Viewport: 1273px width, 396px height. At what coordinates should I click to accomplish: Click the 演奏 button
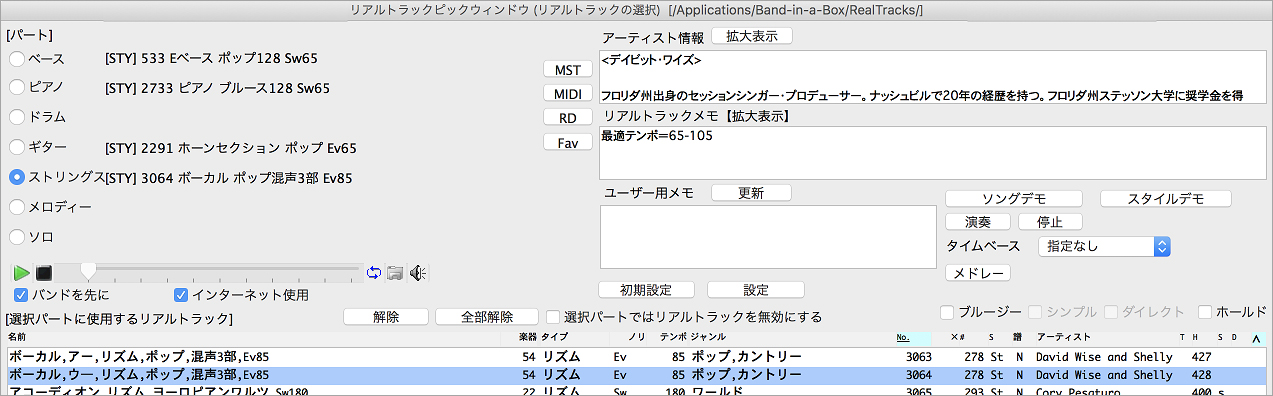pos(977,222)
